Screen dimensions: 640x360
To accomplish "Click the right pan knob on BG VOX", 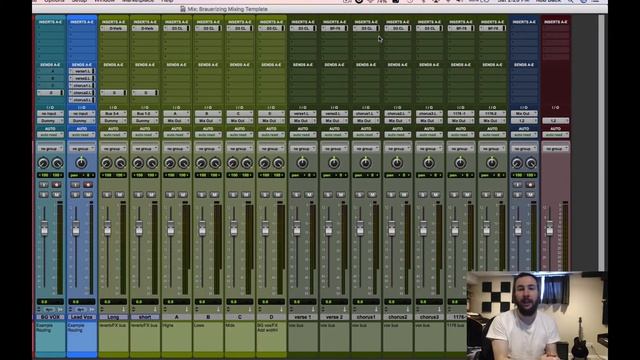I will [x=58, y=163].
